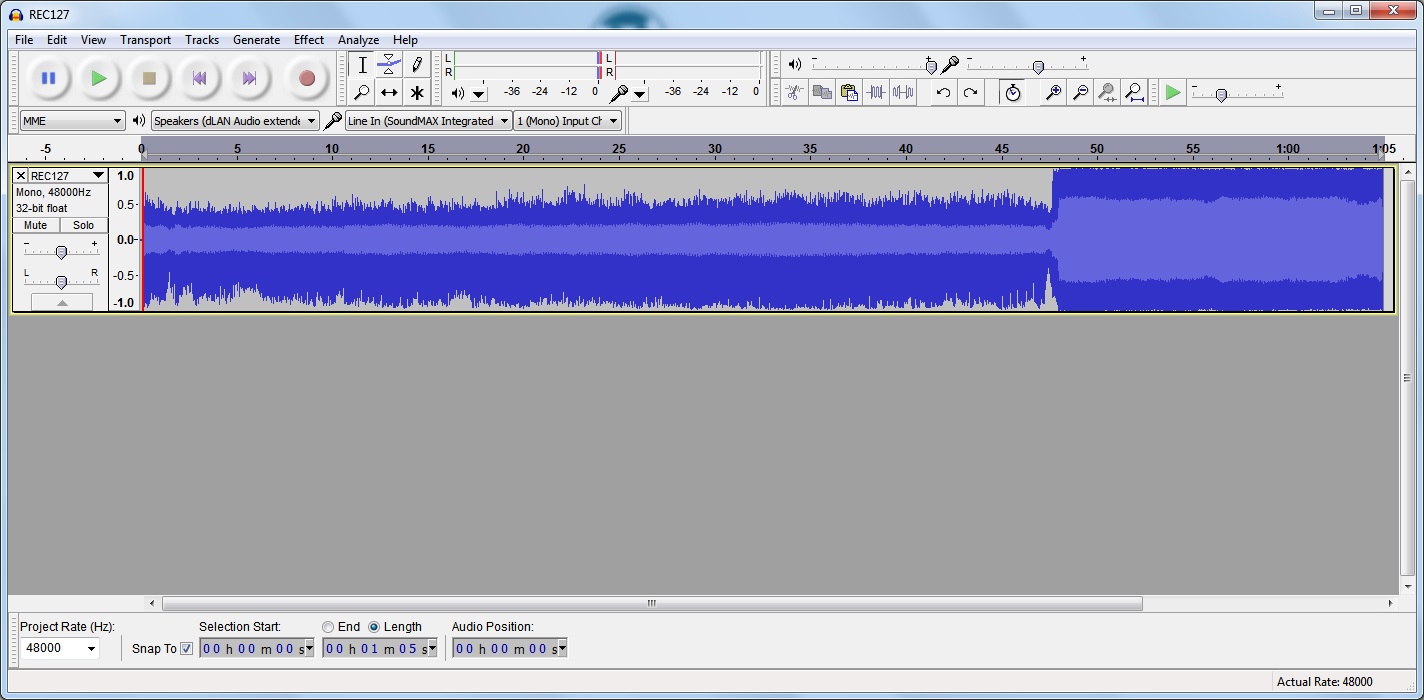
Task: Click Fit Project in window icon
Action: point(1134,92)
